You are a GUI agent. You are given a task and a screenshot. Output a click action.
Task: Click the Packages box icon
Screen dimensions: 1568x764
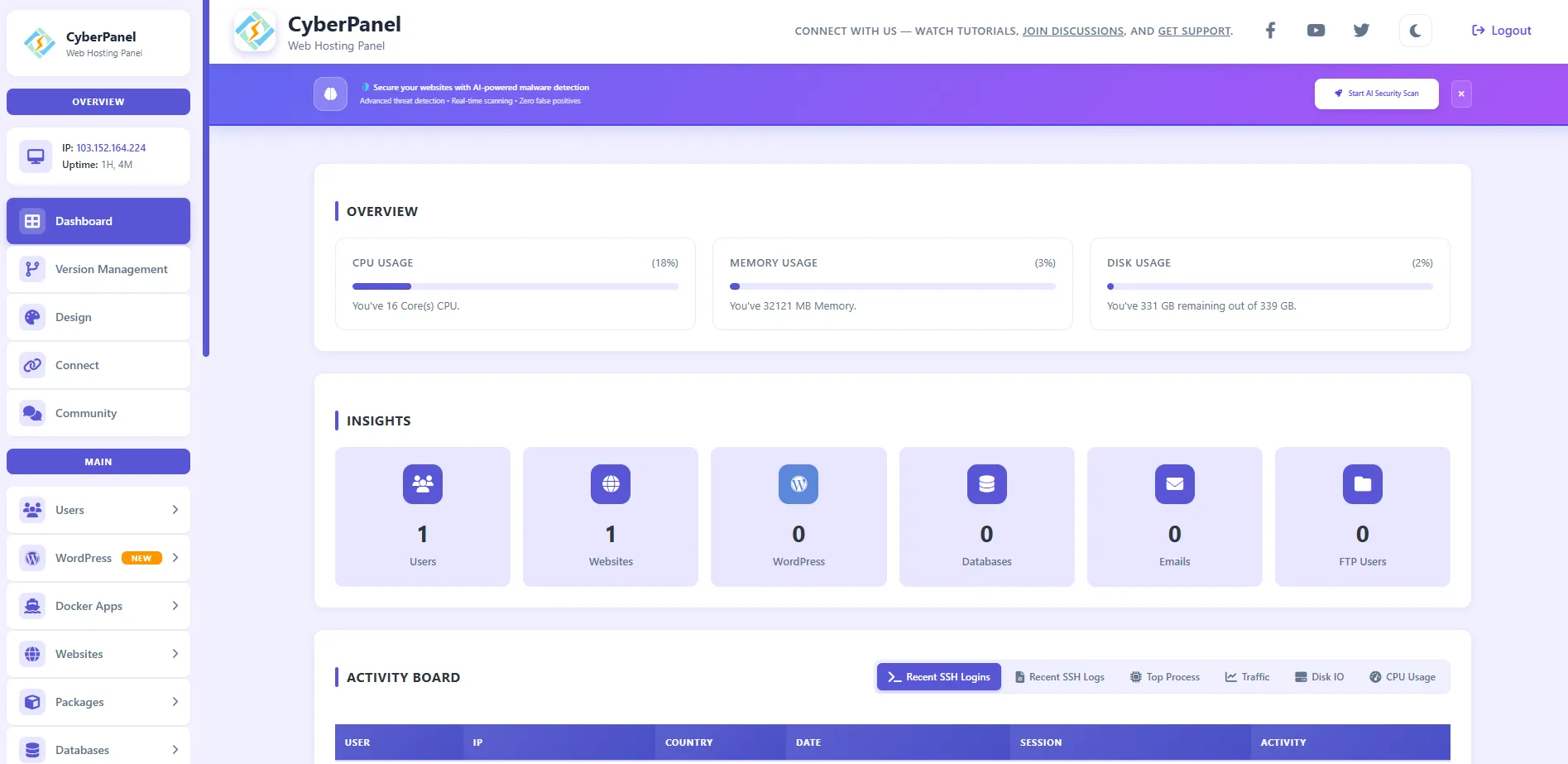coord(32,702)
